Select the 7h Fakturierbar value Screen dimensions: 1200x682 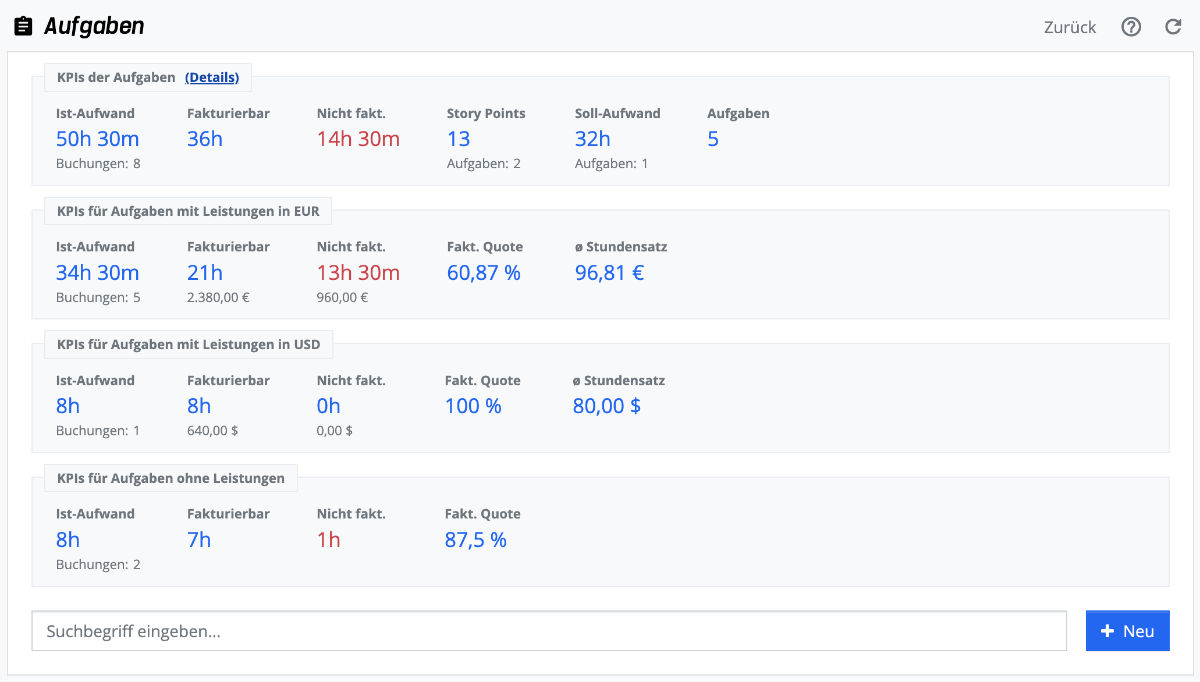point(199,540)
